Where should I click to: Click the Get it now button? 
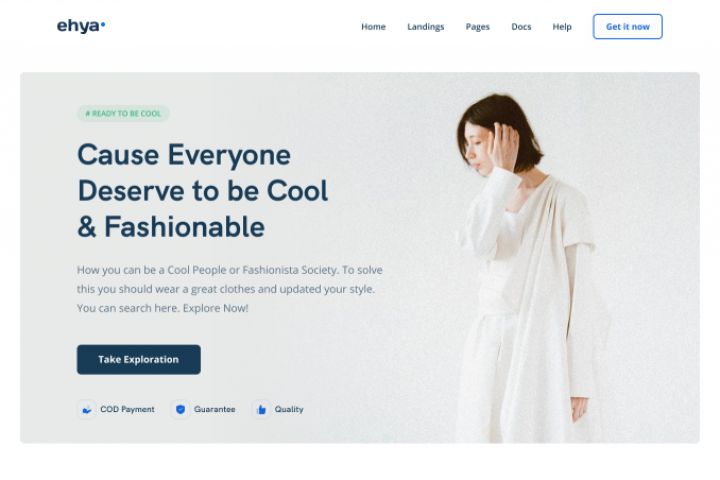coord(628,27)
